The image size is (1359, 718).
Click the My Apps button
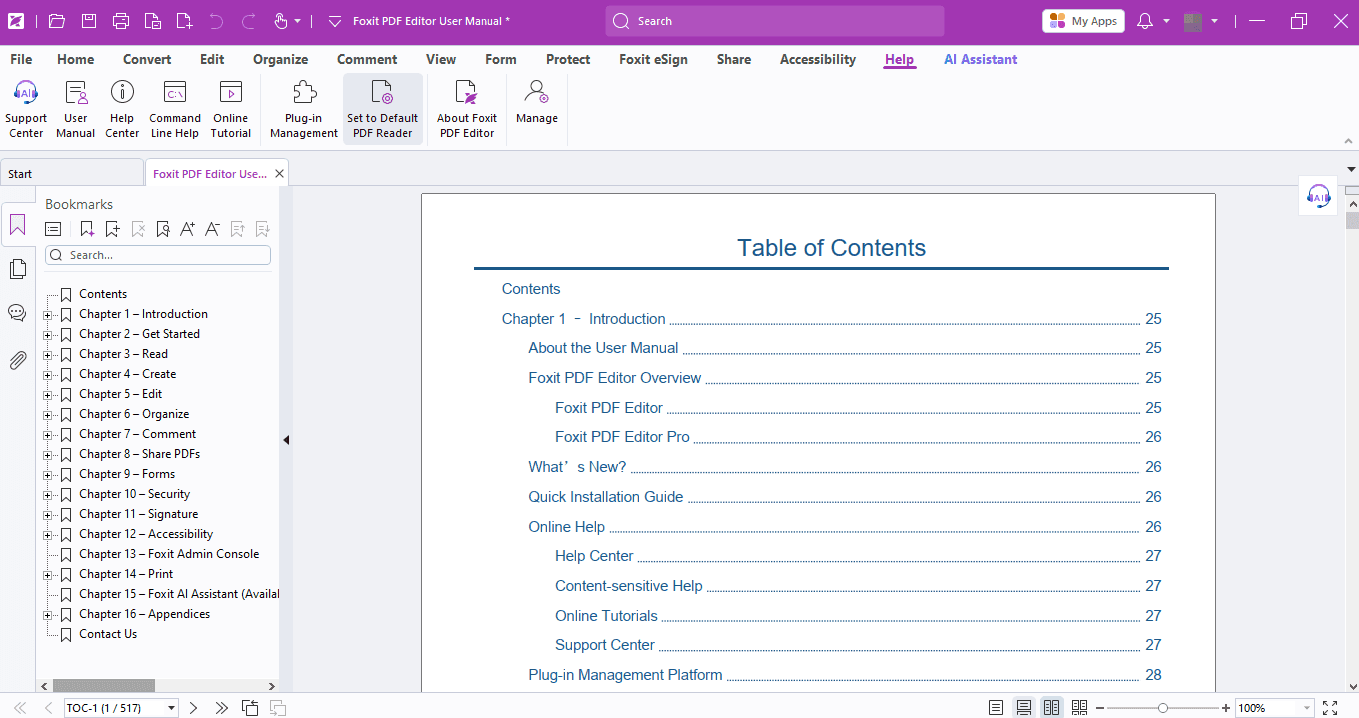[x=1083, y=21]
